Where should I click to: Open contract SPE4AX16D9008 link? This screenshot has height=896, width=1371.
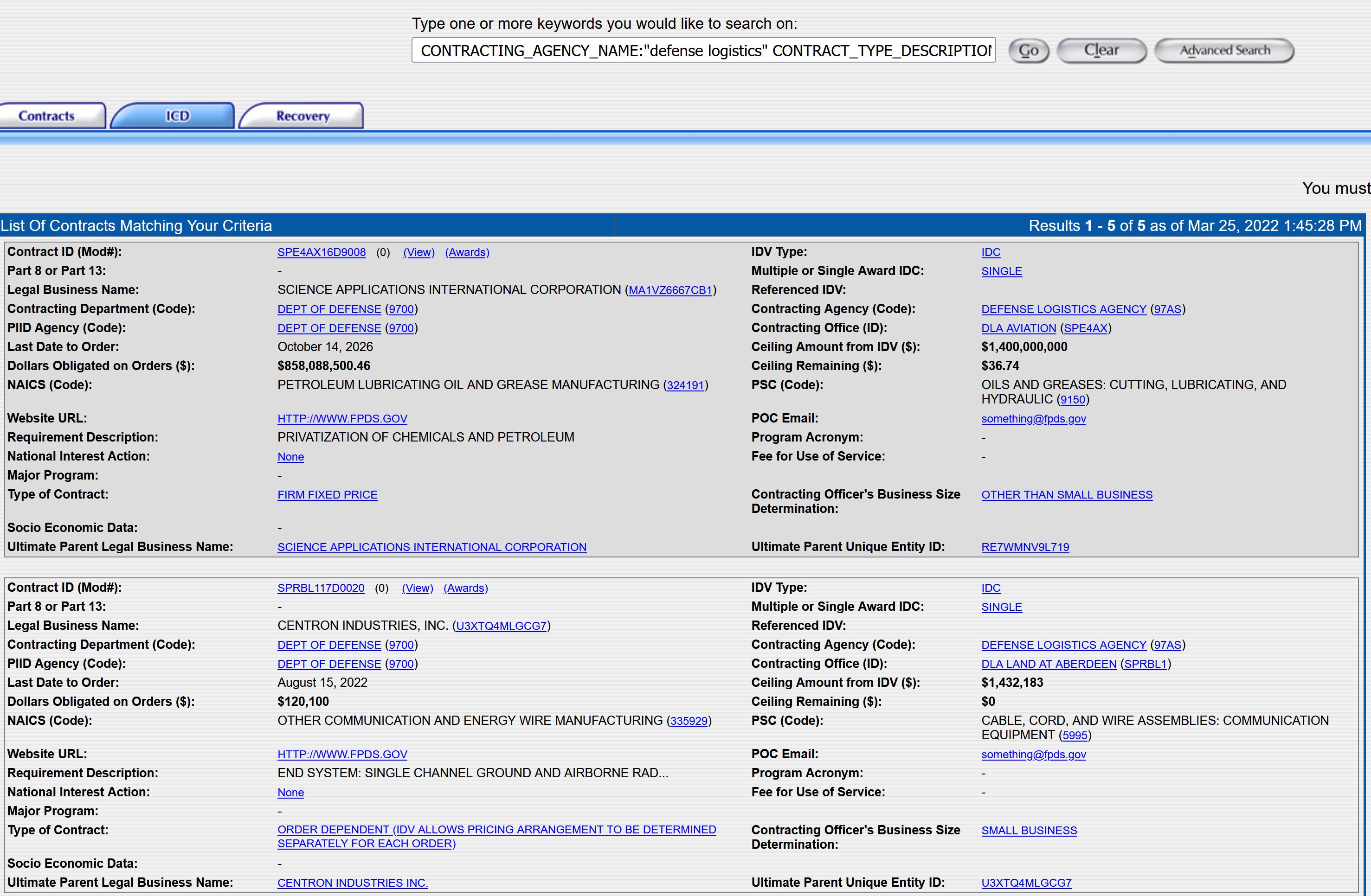[322, 252]
